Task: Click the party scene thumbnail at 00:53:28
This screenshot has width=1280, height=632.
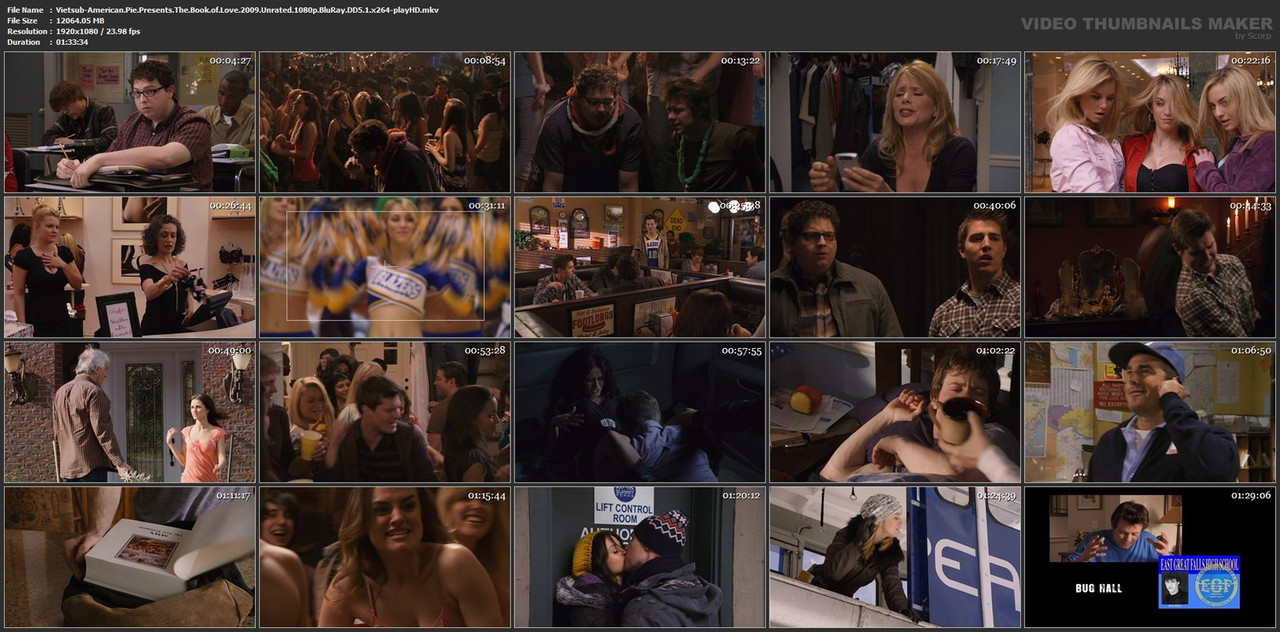Action: pyautogui.click(x=385, y=412)
